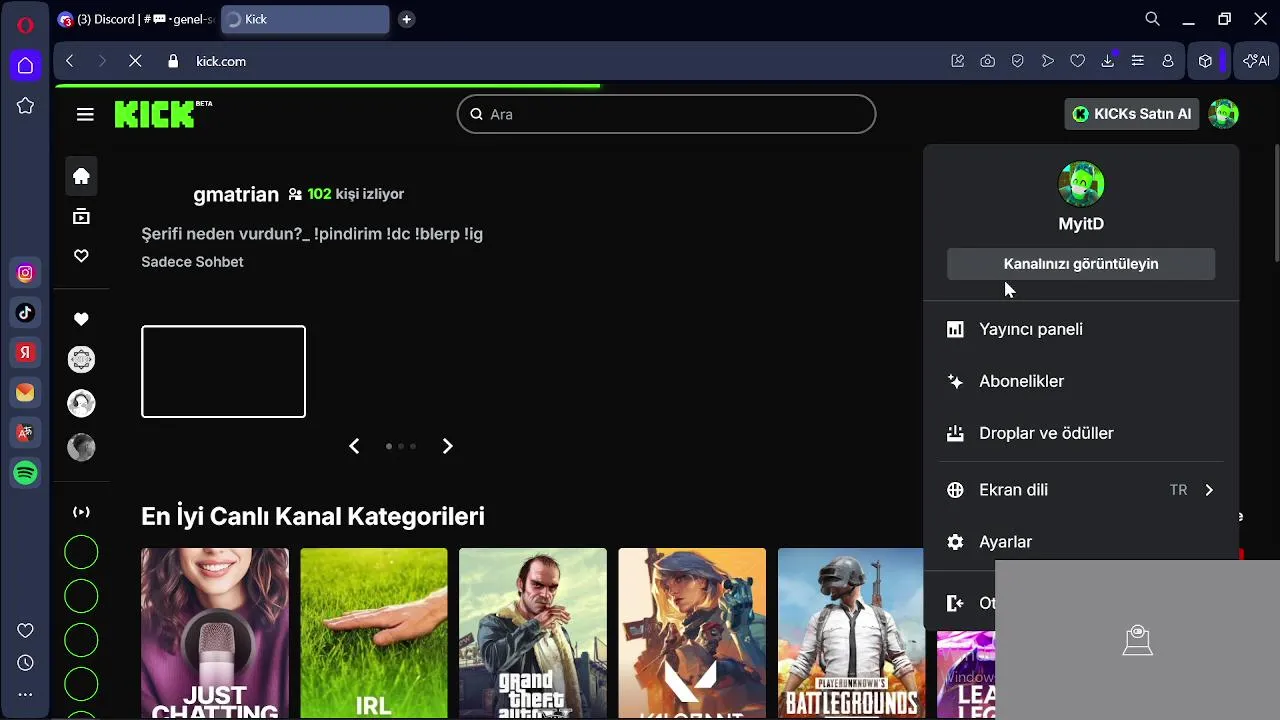Screen dimensions: 1280x720
Task: Click Kick live recommended broadcast icon
Action: [x=81, y=512]
